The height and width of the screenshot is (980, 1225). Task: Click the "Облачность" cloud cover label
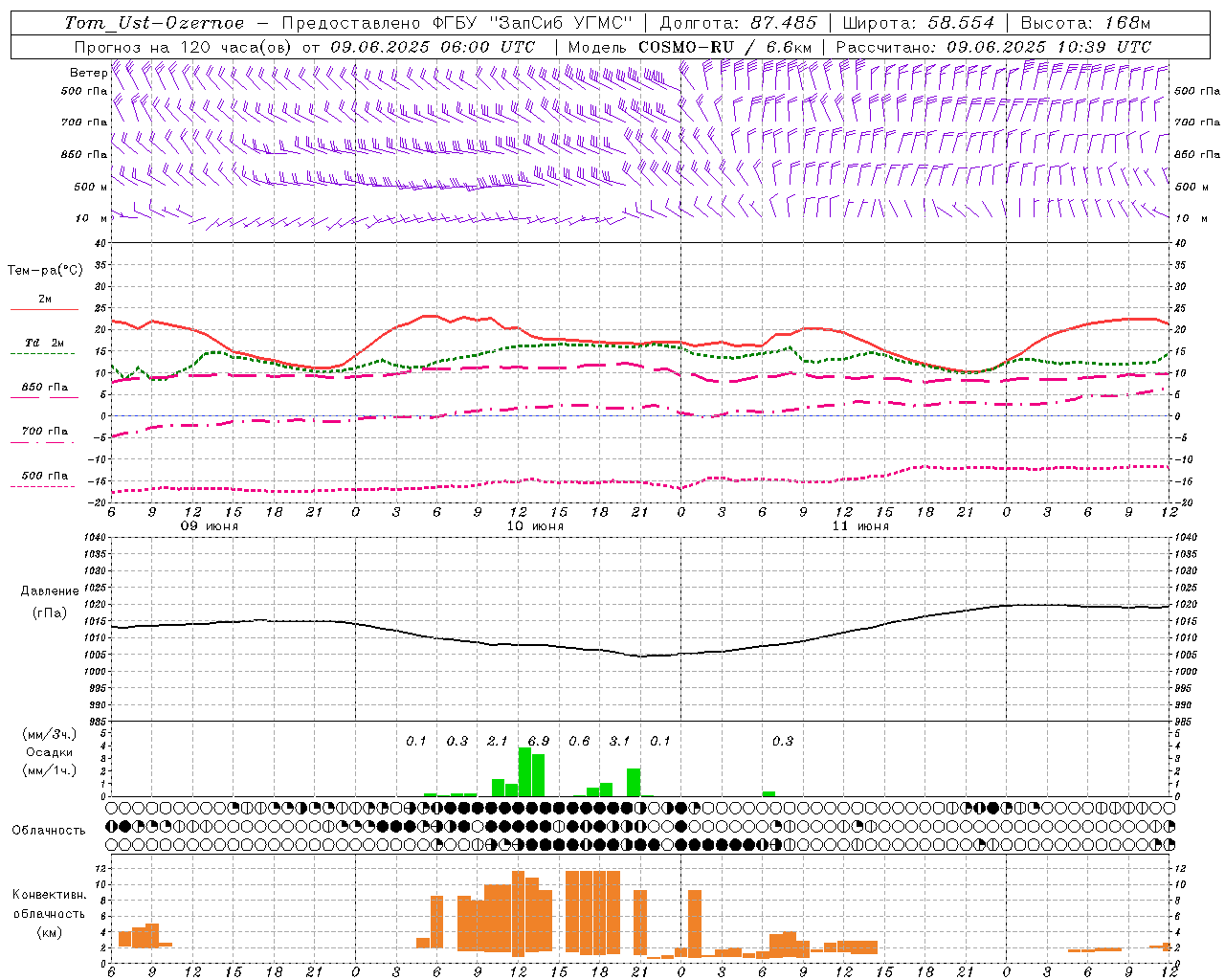tap(49, 830)
